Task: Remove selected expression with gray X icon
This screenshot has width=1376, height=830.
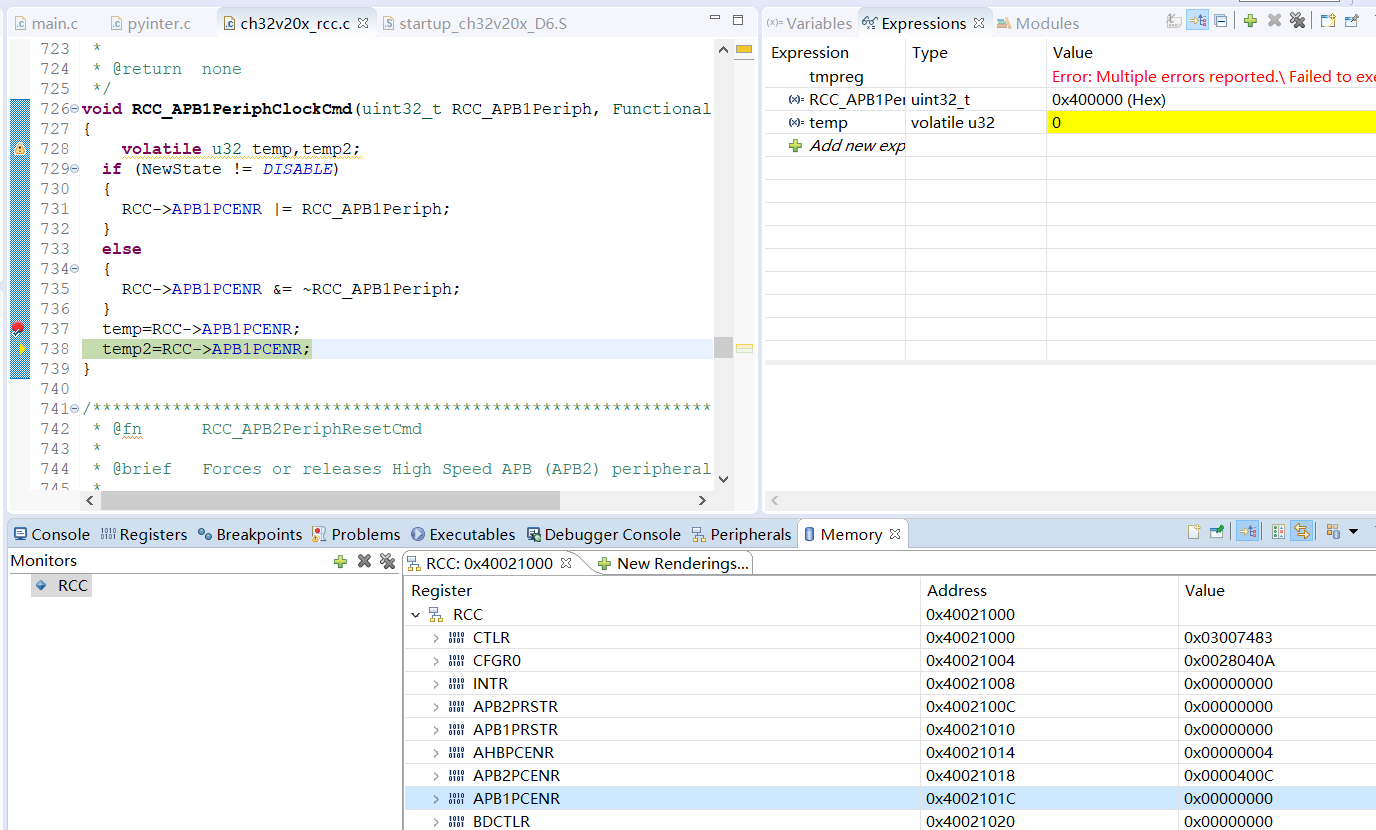Action: [1274, 21]
